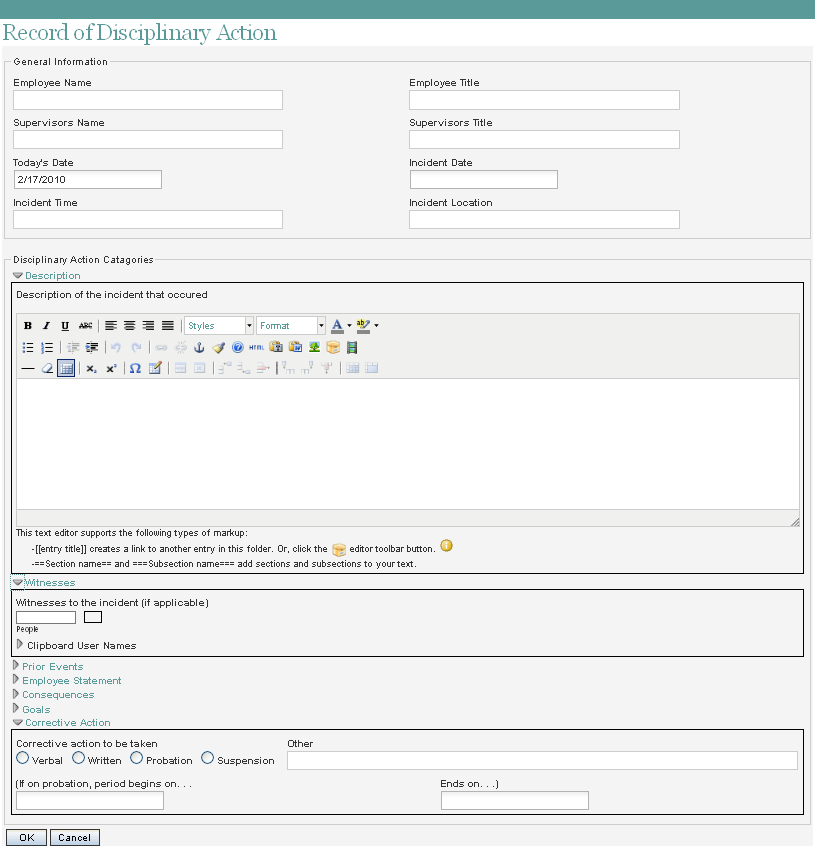Apply highlight color with marker icon

[363, 326]
